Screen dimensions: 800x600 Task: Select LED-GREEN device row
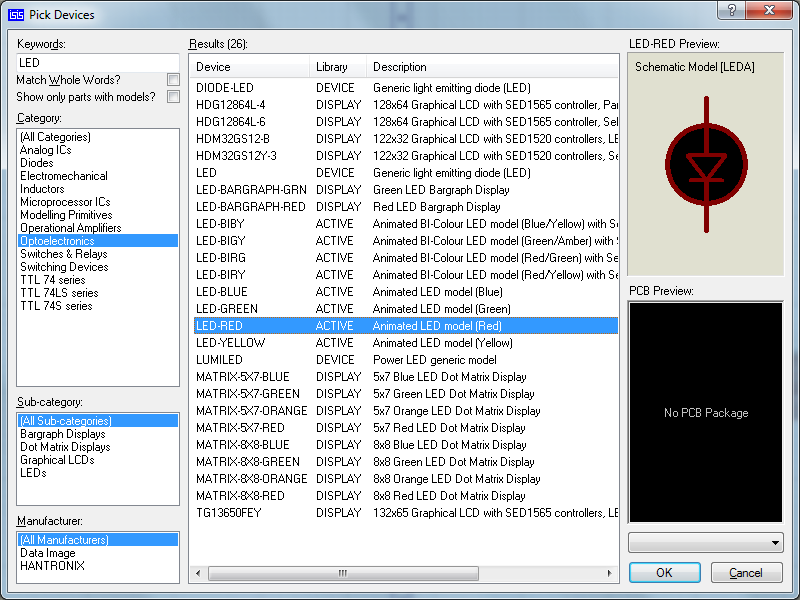click(406, 309)
